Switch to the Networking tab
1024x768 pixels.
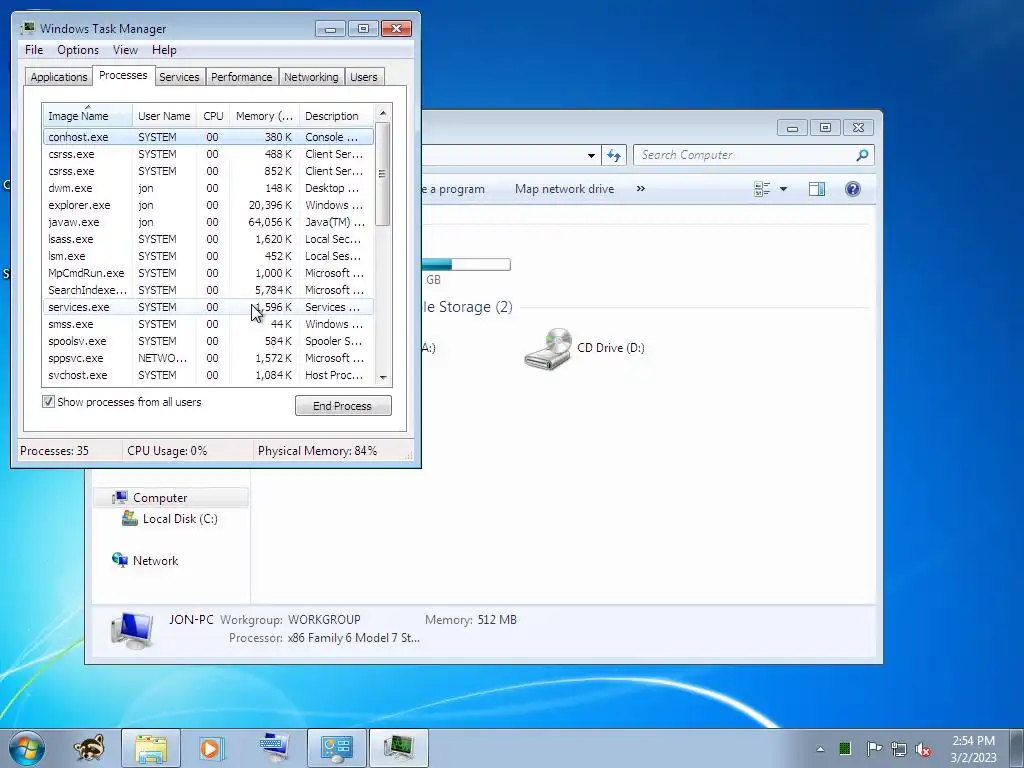311,77
